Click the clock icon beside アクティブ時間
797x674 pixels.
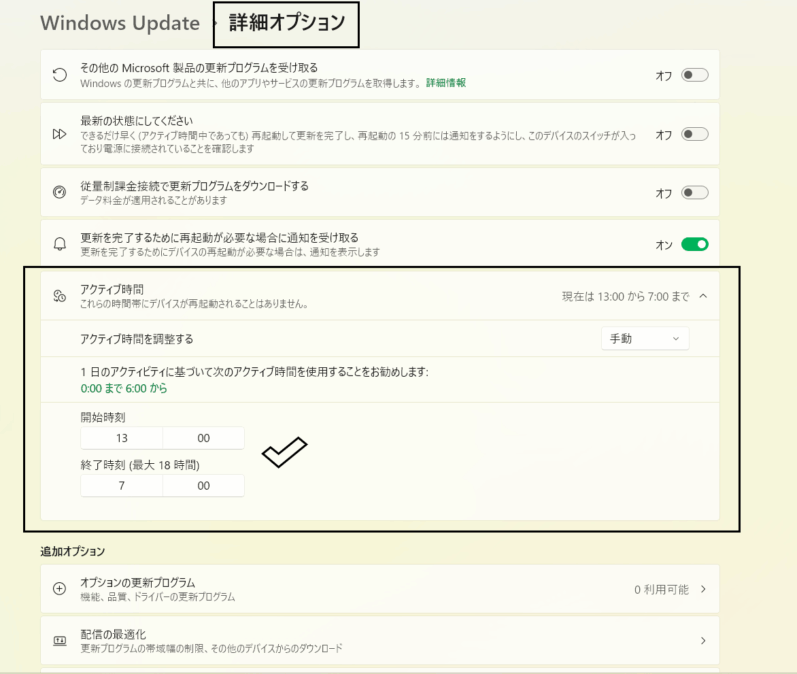click(59, 296)
